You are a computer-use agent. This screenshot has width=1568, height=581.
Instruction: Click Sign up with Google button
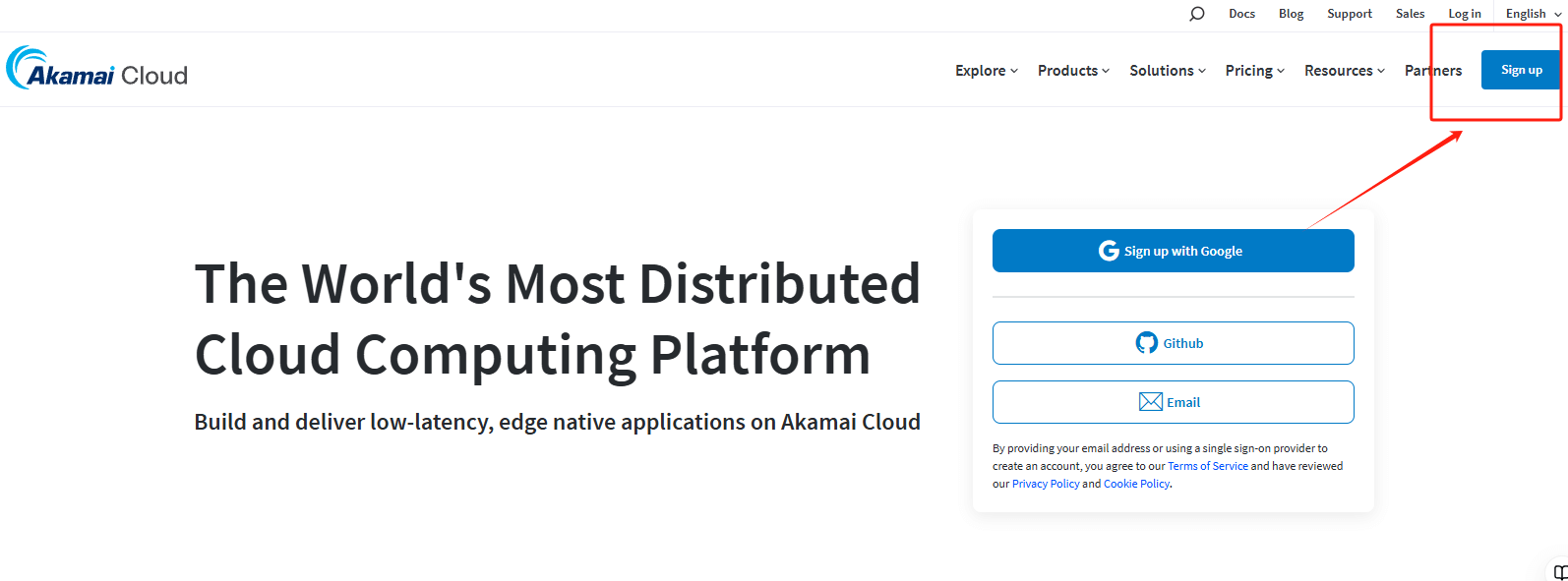coord(1173,251)
